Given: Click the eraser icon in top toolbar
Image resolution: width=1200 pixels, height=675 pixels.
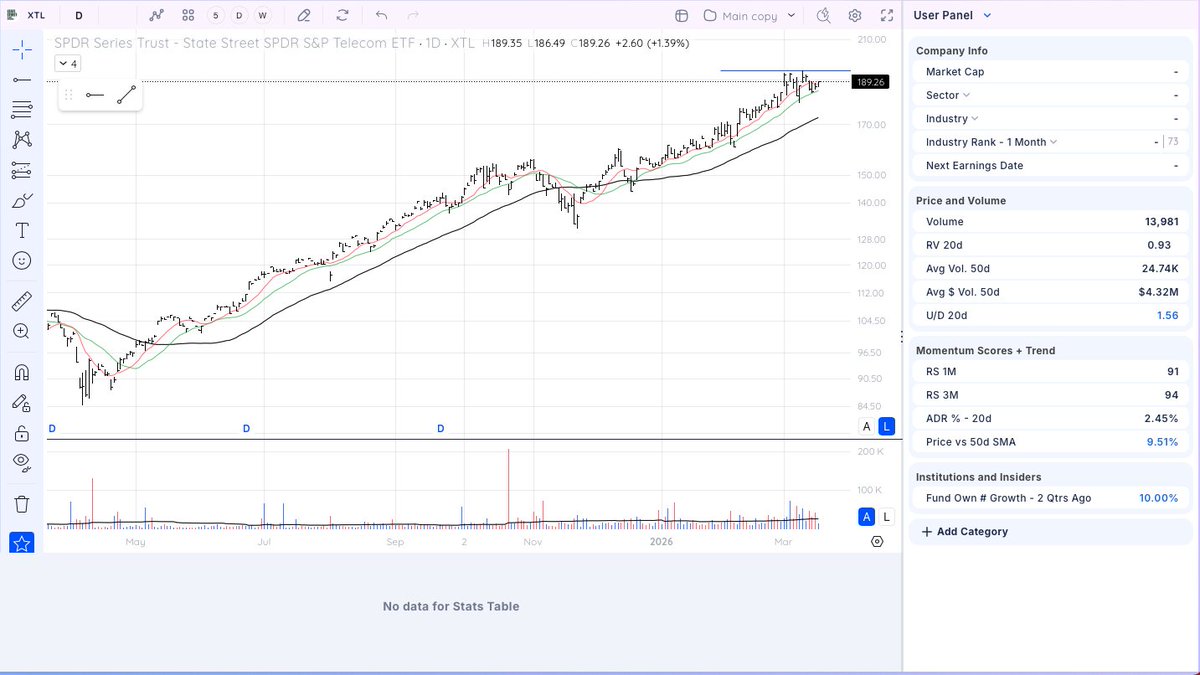Looking at the screenshot, I should coord(304,16).
